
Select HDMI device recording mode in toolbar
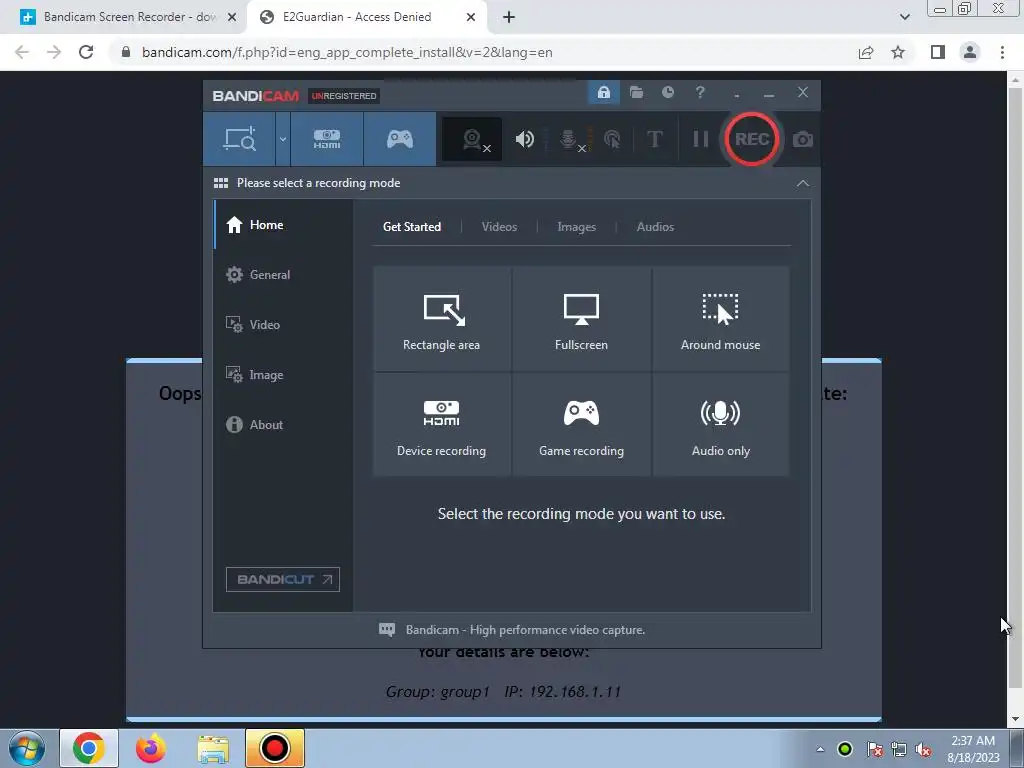pyautogui.click(x=327, y=139)
